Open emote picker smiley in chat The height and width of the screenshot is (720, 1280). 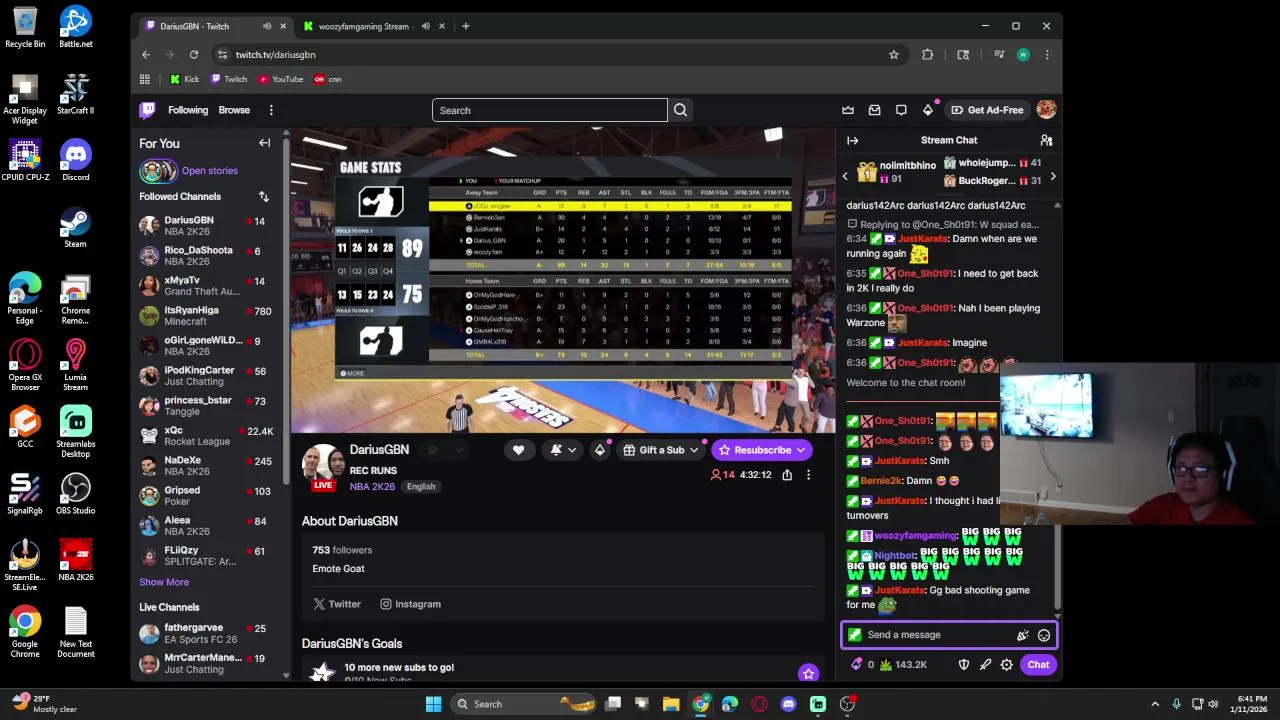coord(1044,635)
